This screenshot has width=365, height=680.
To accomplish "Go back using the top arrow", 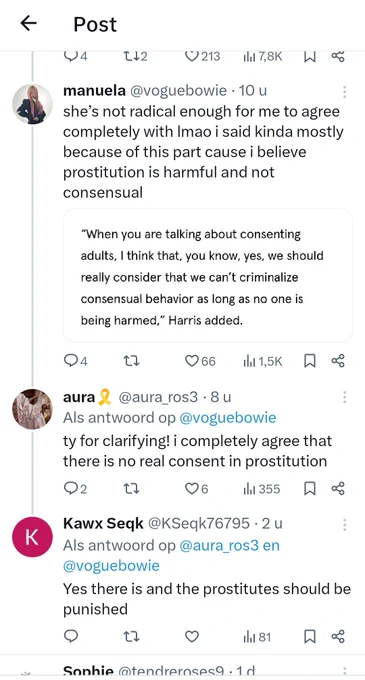I will point(28,24).
